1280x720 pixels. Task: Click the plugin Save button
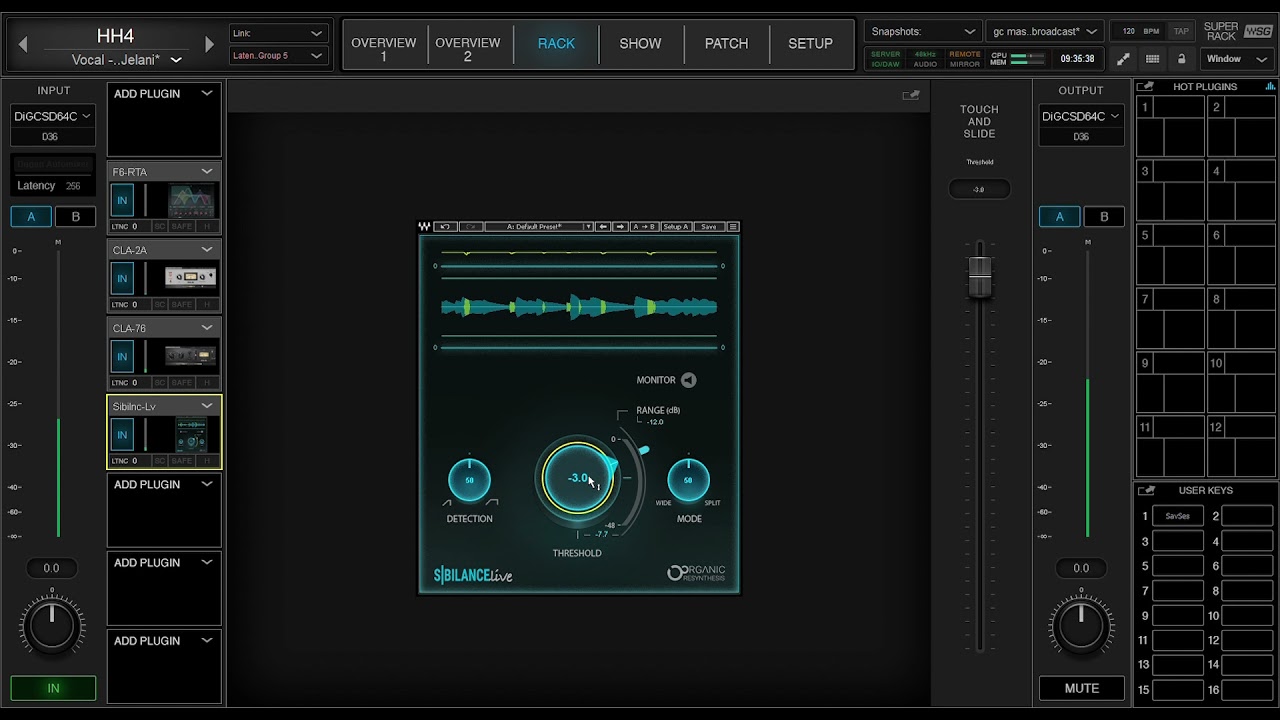(x=708, y=227)
